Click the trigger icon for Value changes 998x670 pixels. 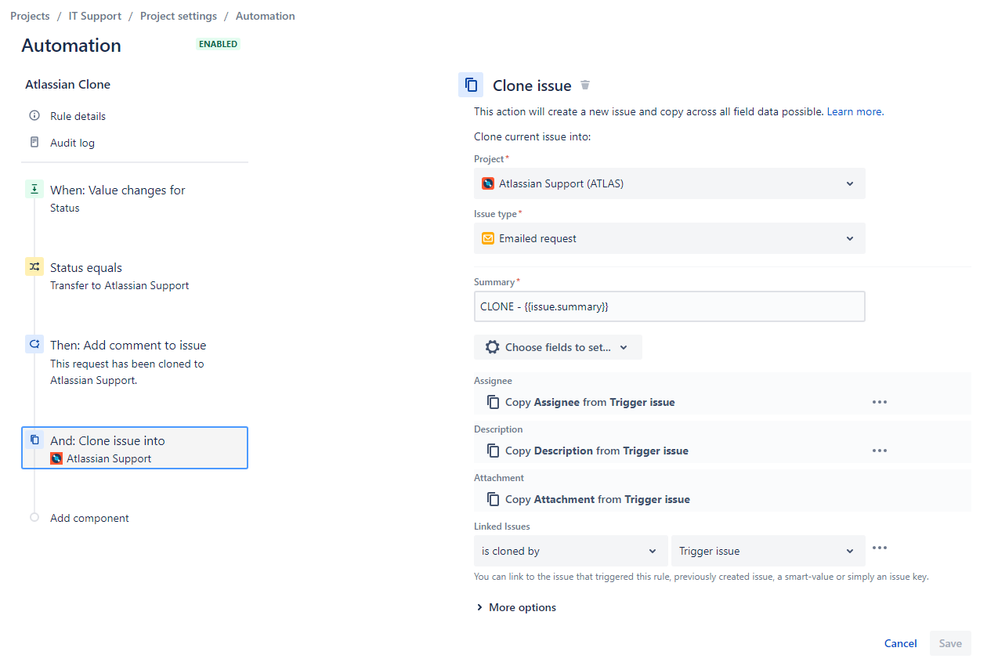[34, 189]
